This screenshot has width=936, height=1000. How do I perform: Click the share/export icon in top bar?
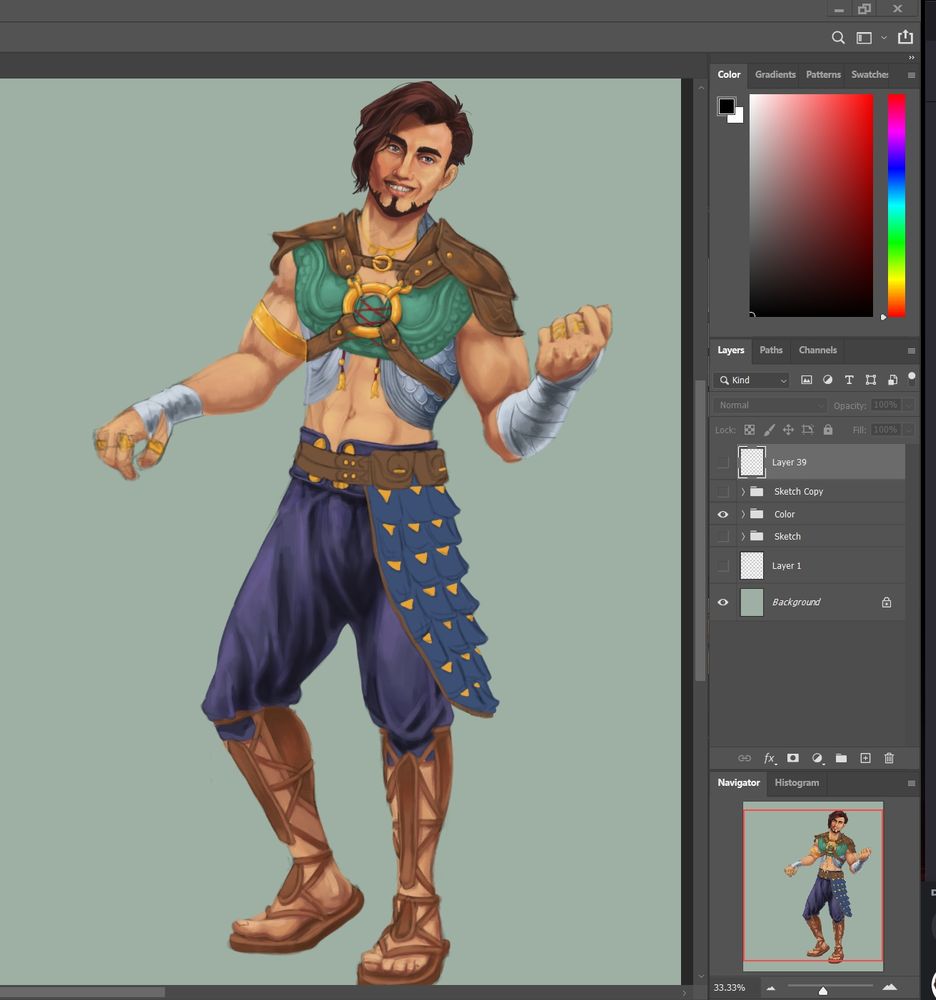[x=905, y=38]
